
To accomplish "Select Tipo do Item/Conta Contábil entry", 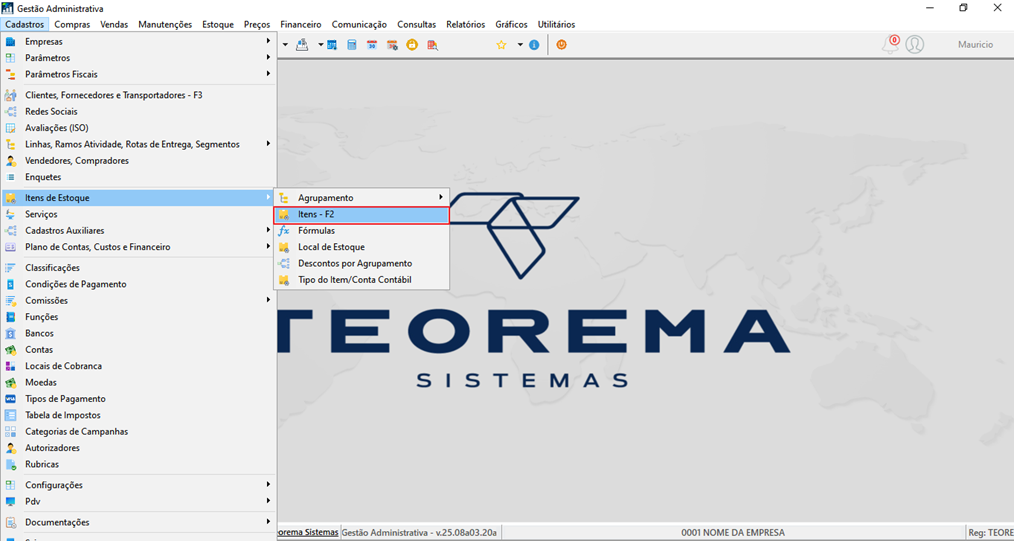I will point(361,280).
